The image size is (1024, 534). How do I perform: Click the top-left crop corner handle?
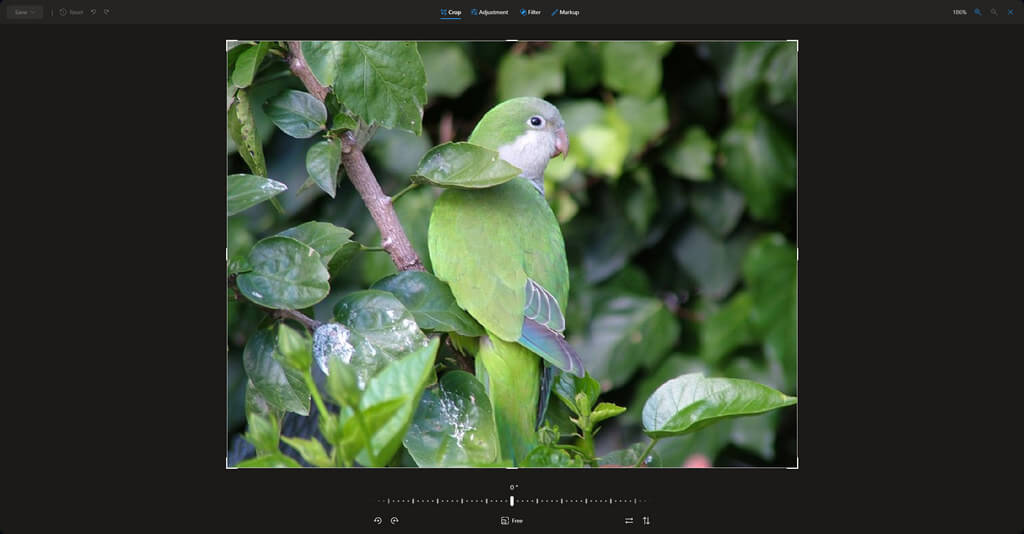click(x=228, y=42)
